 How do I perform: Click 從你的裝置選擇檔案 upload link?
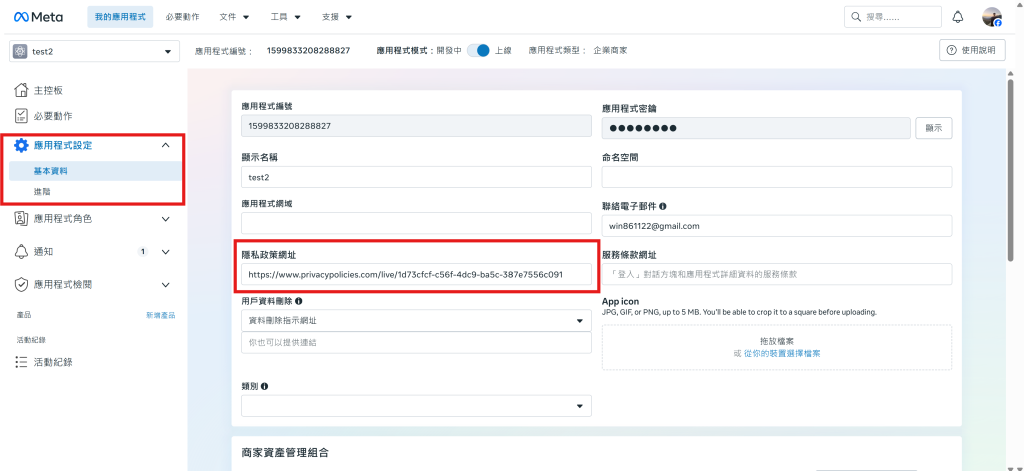coord(782,353)
